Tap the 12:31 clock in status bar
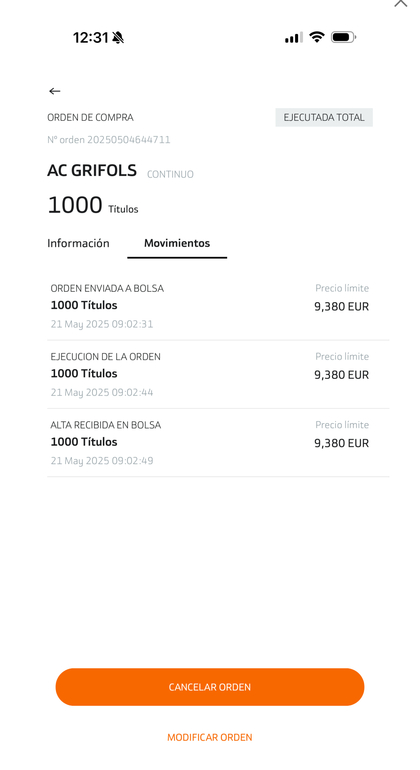 point(90,37)
